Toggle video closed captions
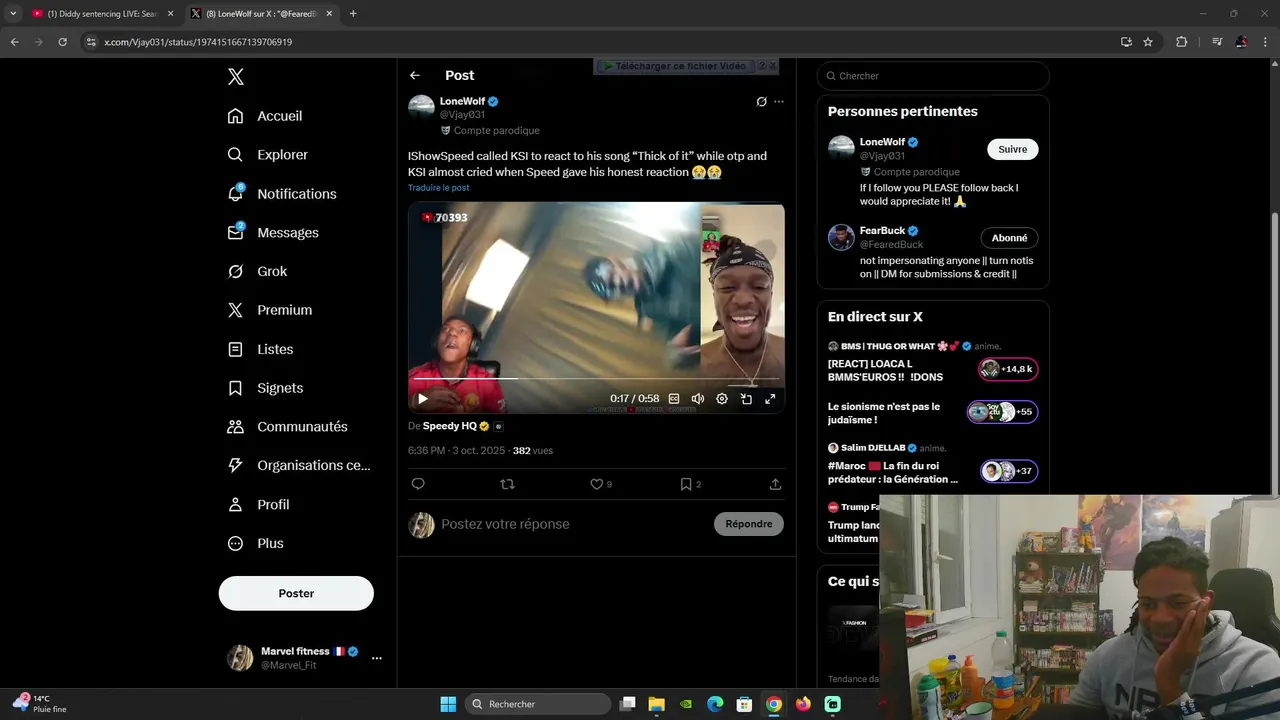 click(x=674, y=399)
